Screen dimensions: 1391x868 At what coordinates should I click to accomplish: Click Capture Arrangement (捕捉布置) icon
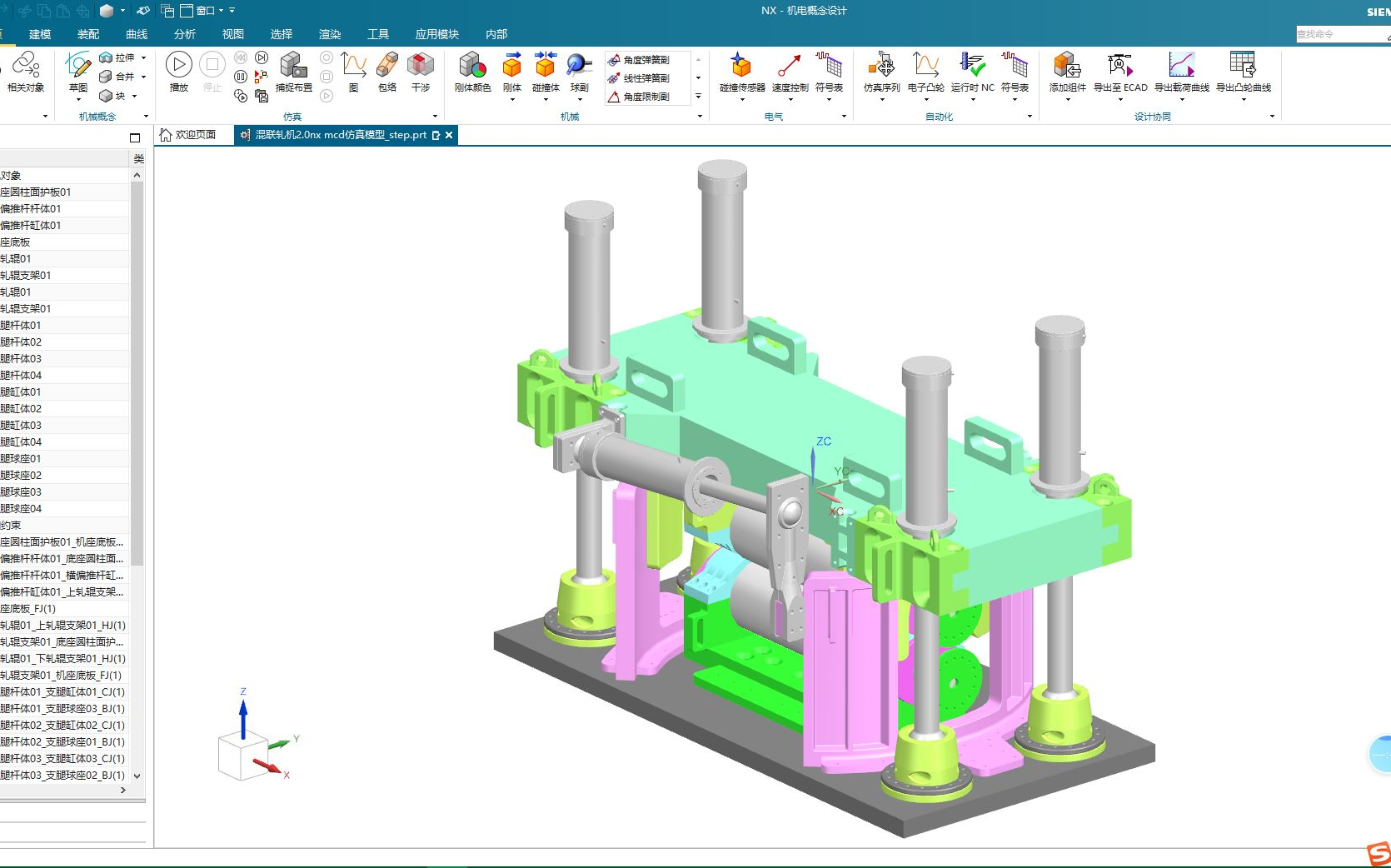click(x=293, y=65)
